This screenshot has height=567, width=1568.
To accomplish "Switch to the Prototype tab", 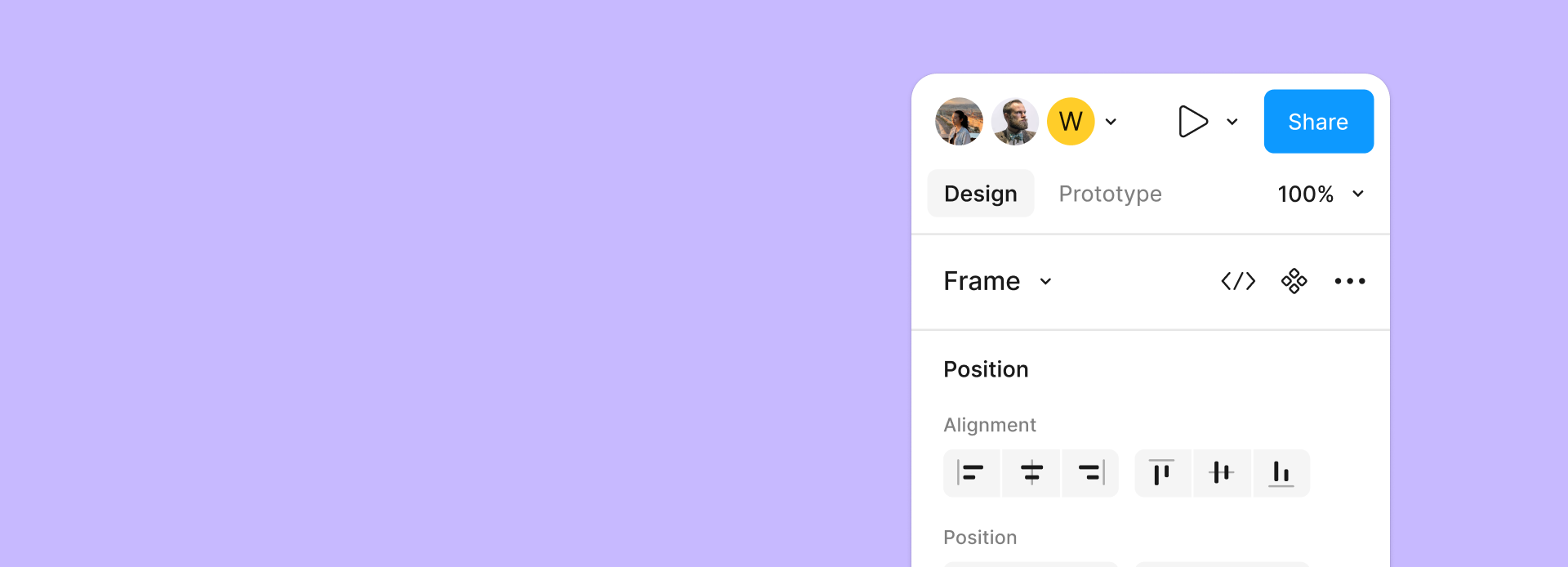I will point(1110,194).
